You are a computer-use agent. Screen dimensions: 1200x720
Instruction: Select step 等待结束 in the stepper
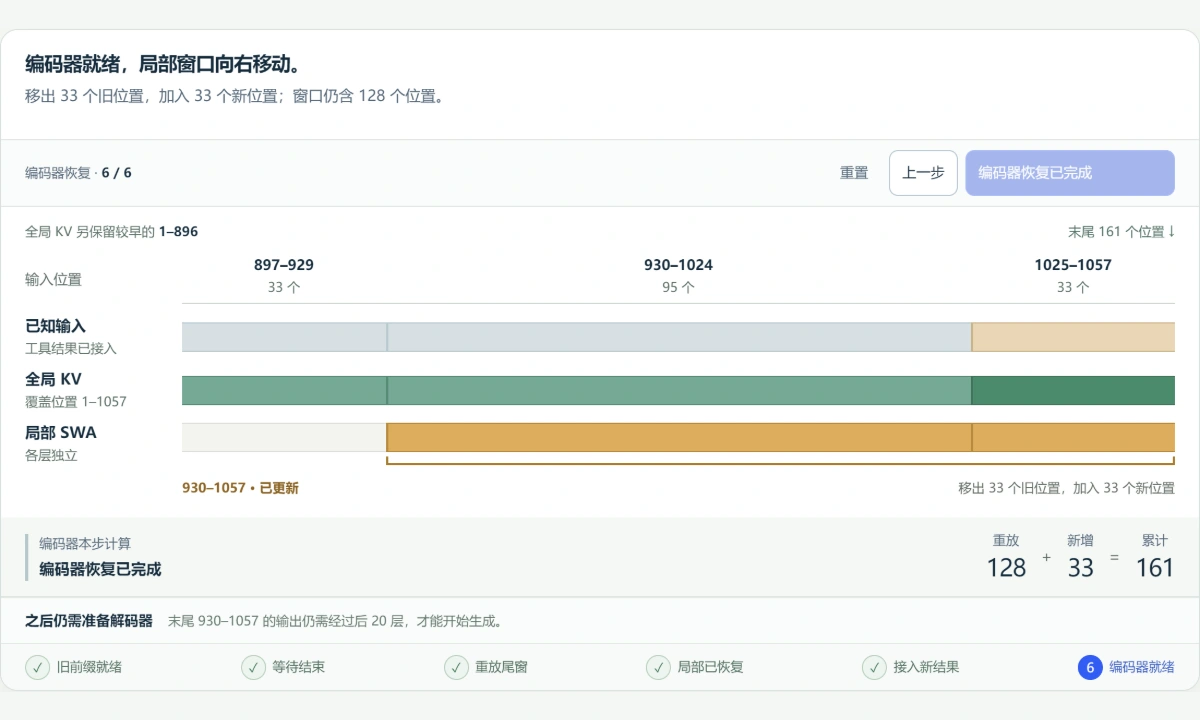283,667
